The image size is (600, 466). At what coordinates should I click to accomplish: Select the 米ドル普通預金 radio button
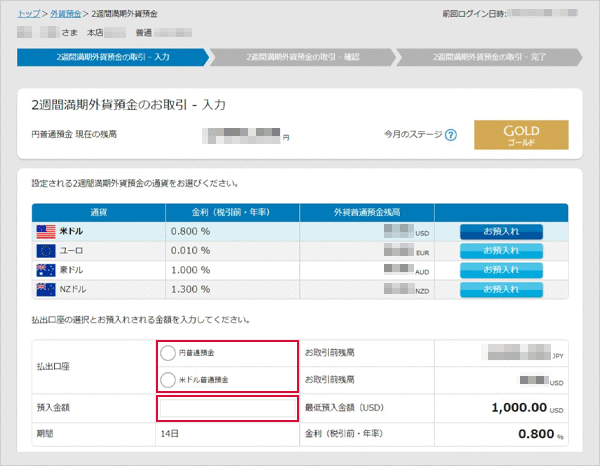(168, 380)
